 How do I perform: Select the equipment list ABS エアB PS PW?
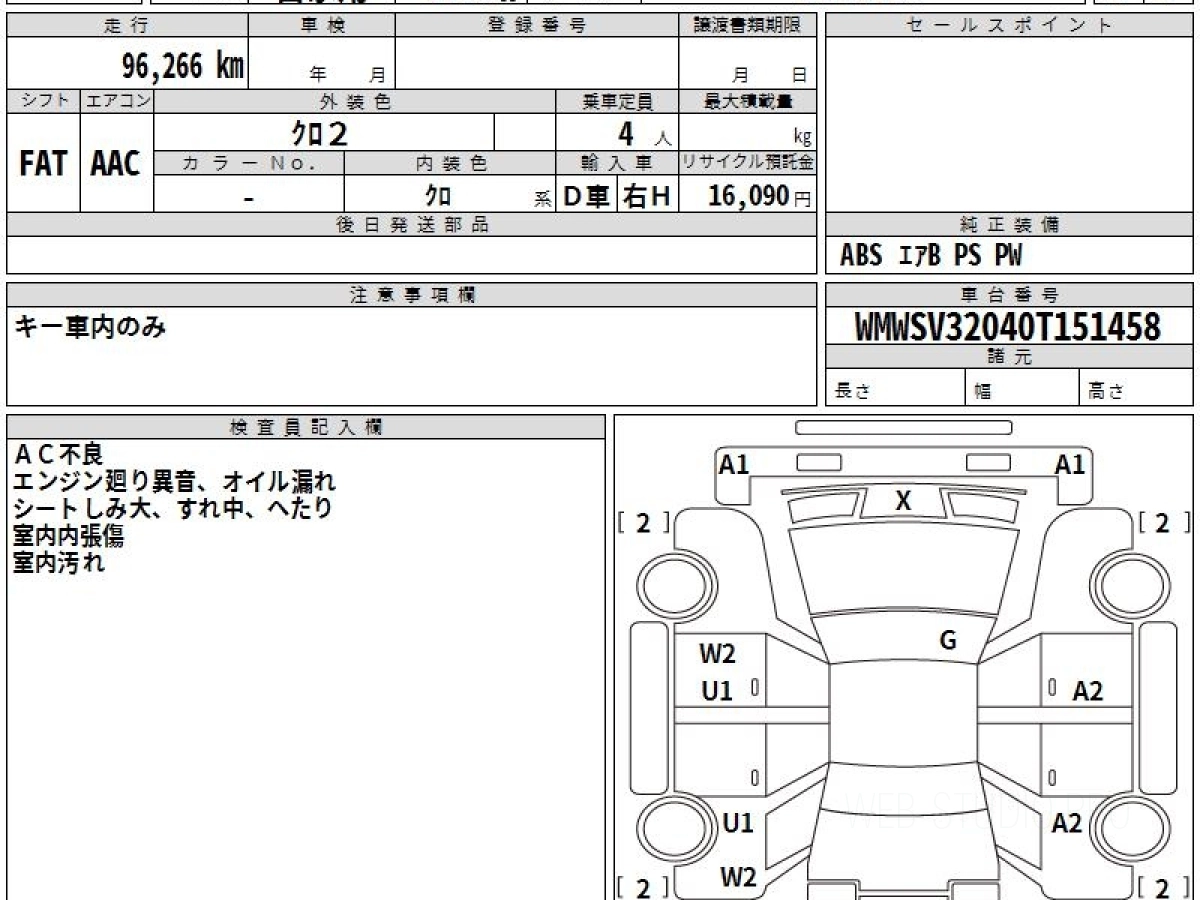click(931, 256)
